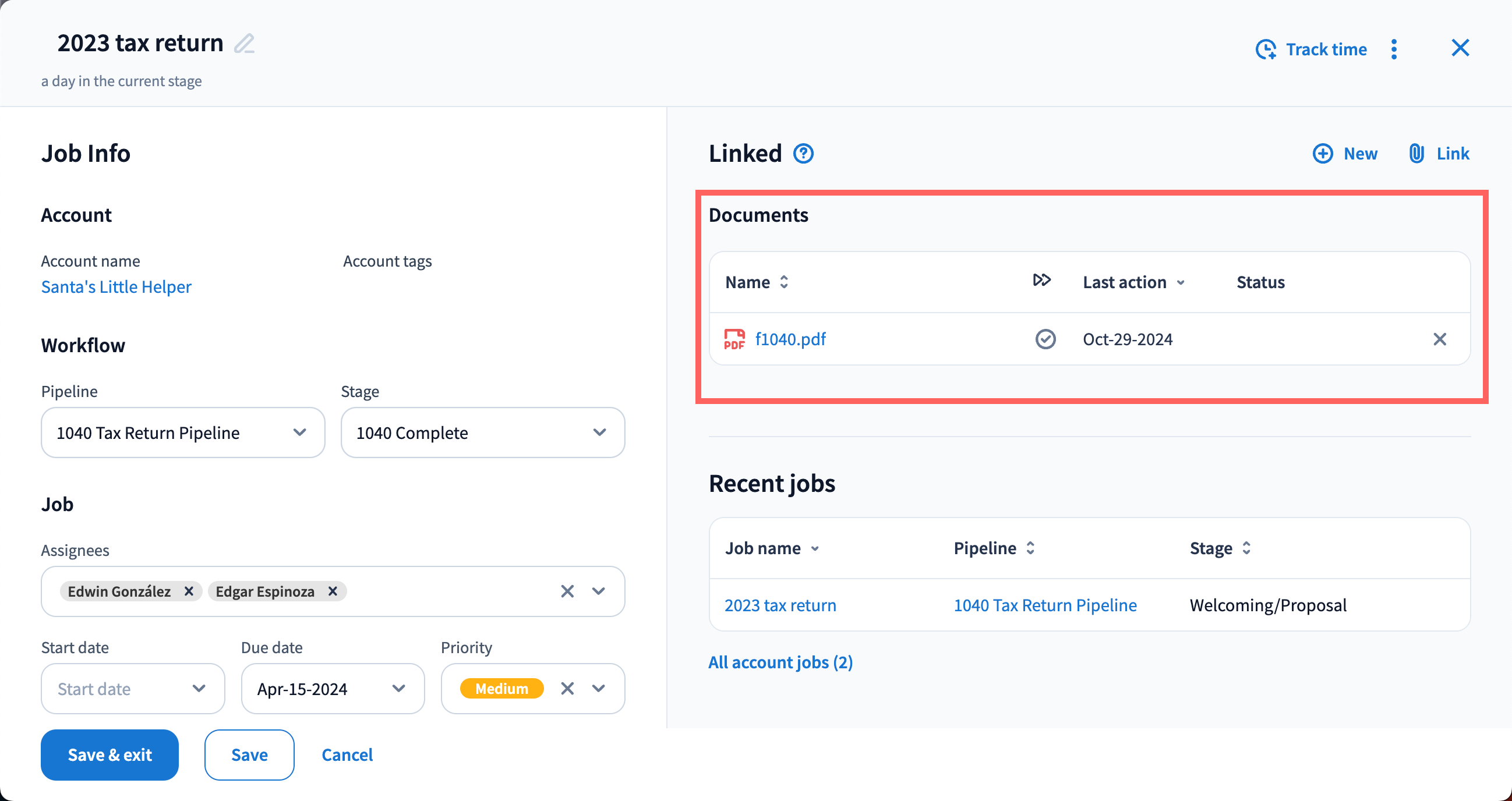1512x801 pixels.
Task: Sort documents by Name column
Action: 757,282
